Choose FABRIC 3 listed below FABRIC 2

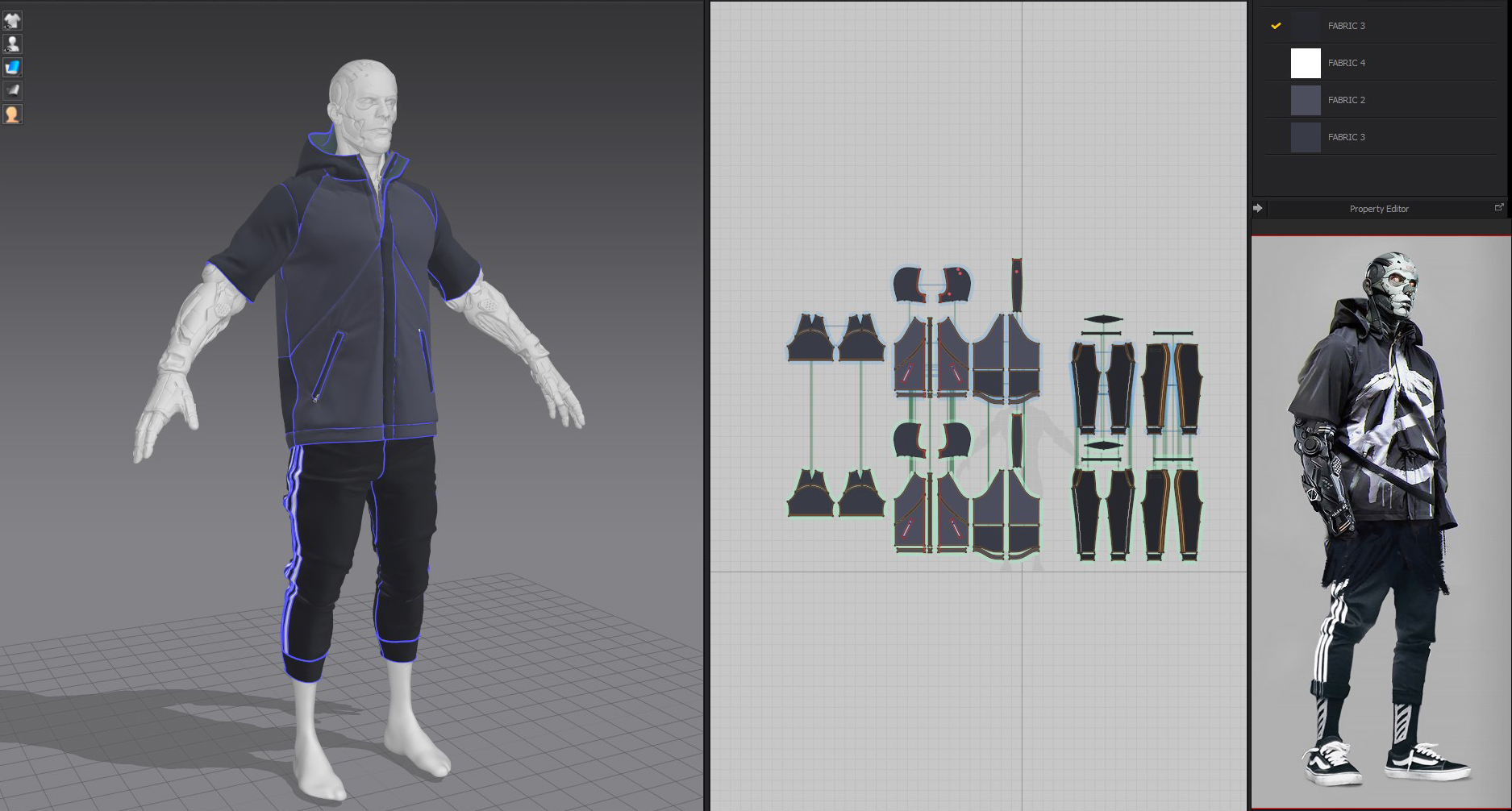1346,137
